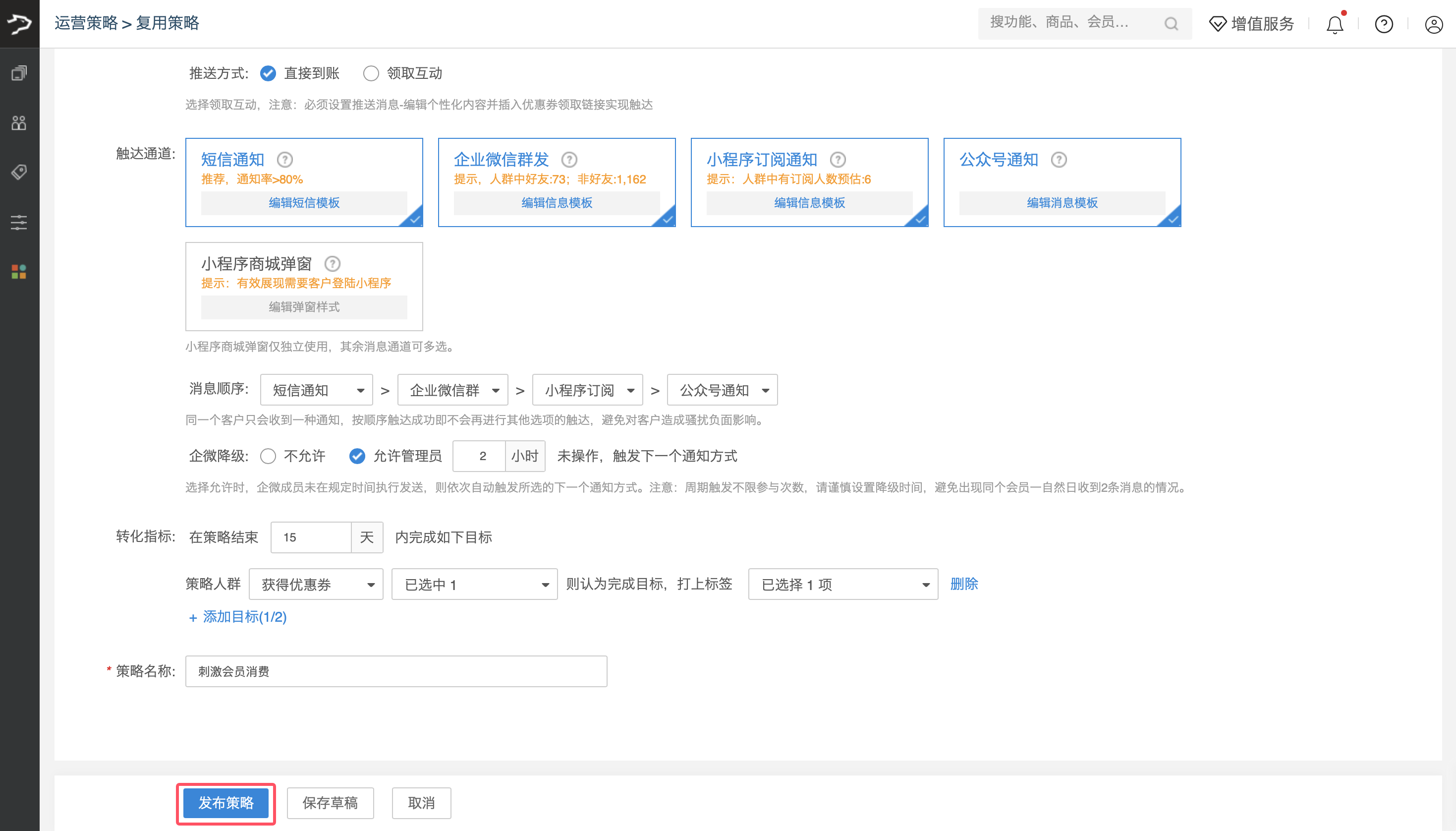Open the user account profile icon
1456x831 pixels.
coord(1433,24)
